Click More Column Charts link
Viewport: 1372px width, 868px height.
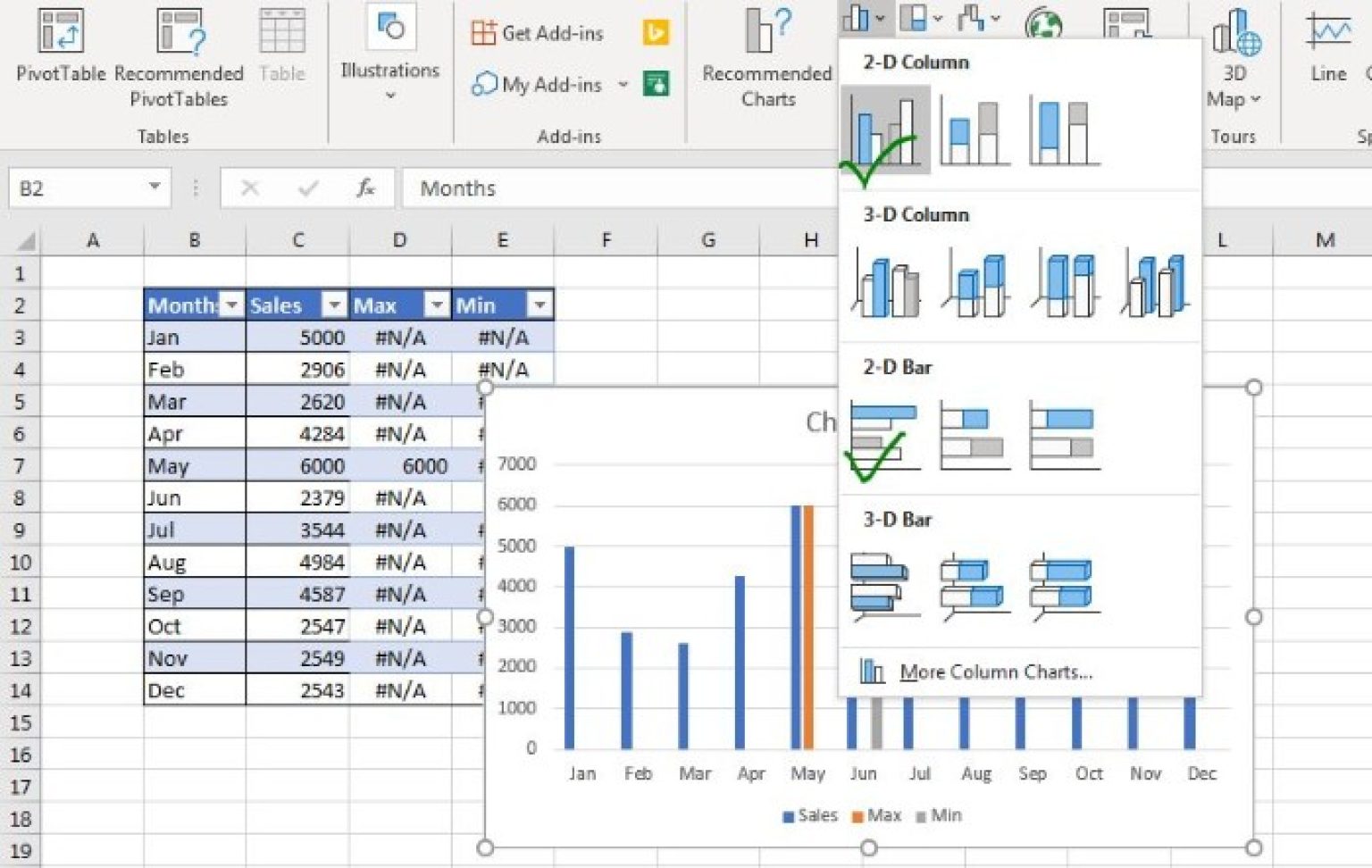[x=998, y=672]
